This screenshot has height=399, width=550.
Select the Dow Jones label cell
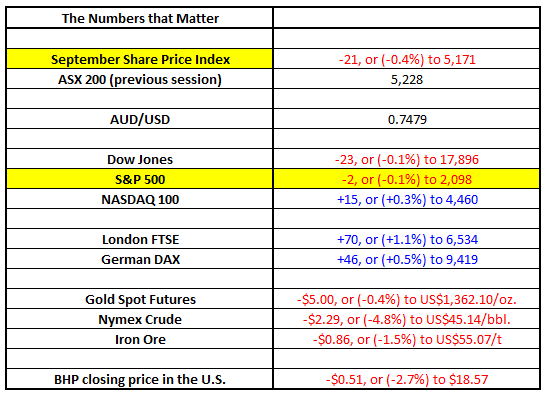pyautogui.click(x=140, y=159)
